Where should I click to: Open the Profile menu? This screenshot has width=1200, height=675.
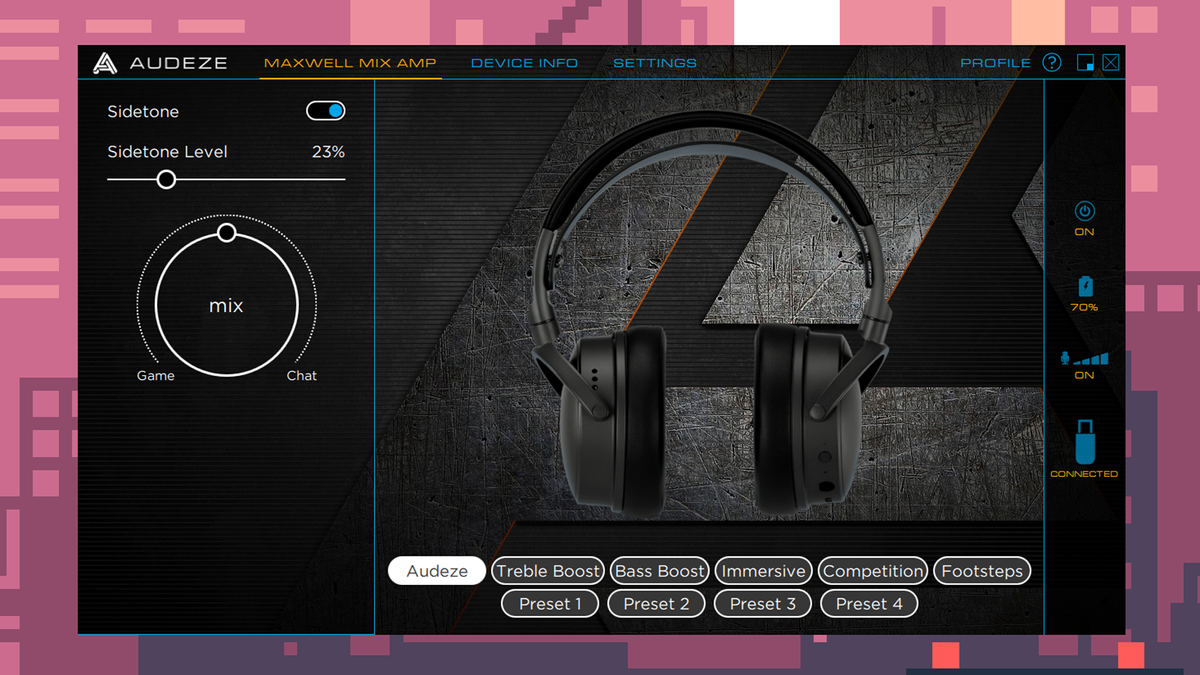point(995,63)
